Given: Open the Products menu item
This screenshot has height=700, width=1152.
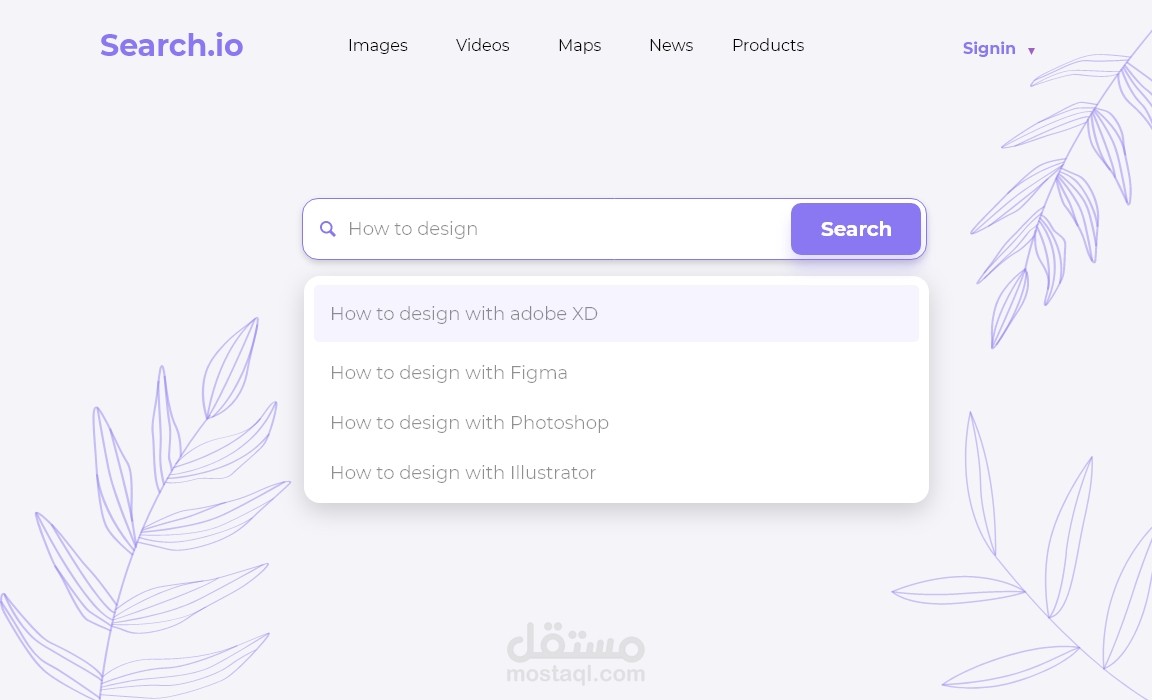Looking at the screenshot, I should pos(768,46).
